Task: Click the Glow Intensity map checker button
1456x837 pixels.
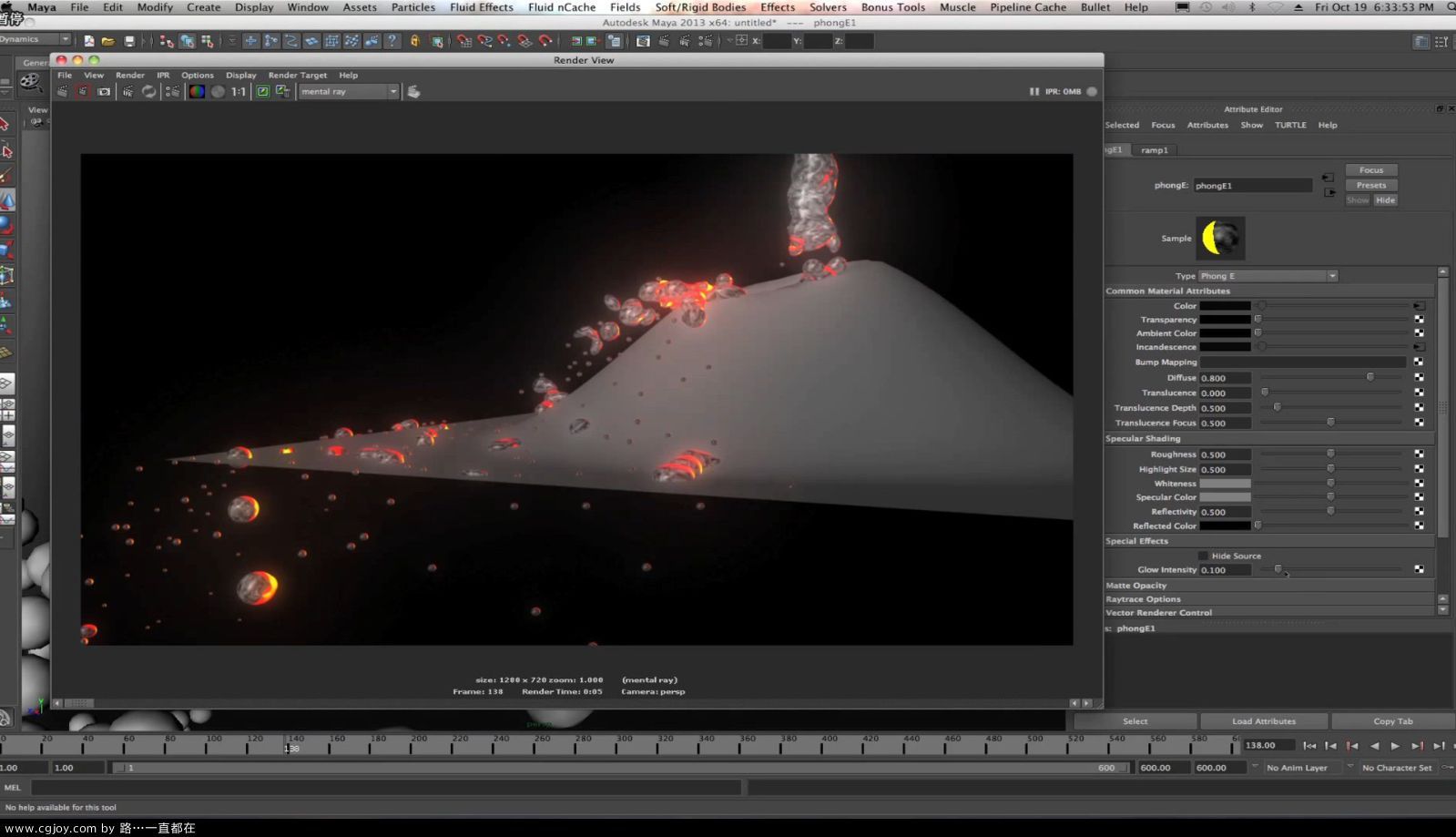Action: pos(1419,569)
